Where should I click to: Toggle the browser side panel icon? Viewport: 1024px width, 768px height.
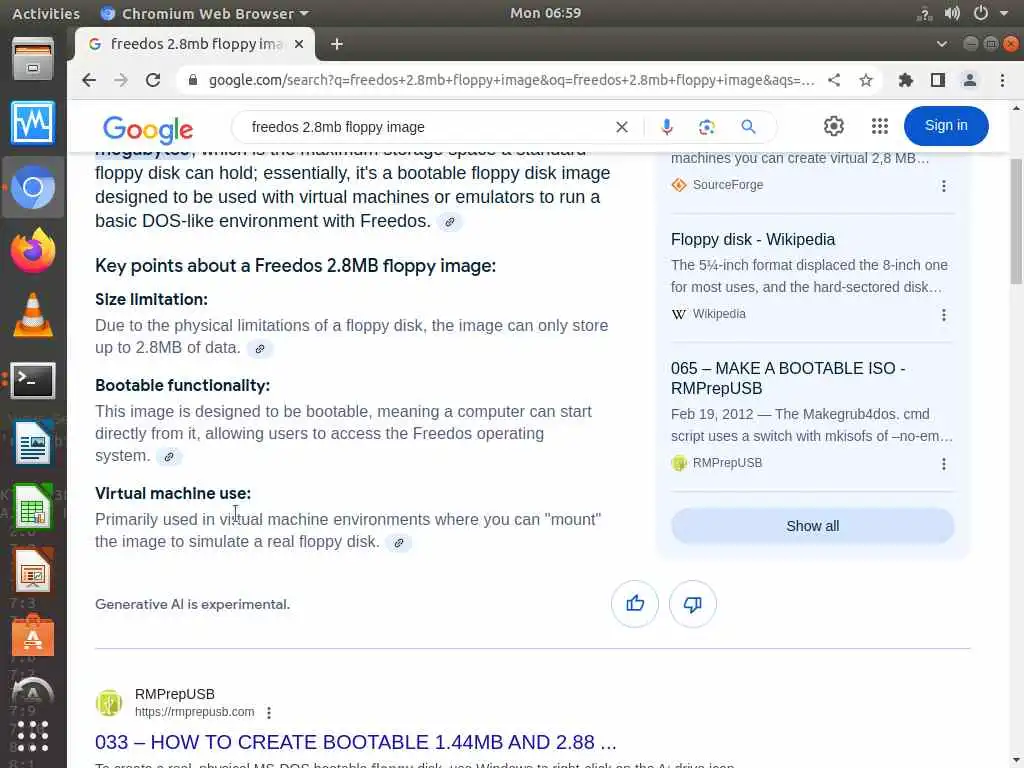pos(938,80)
